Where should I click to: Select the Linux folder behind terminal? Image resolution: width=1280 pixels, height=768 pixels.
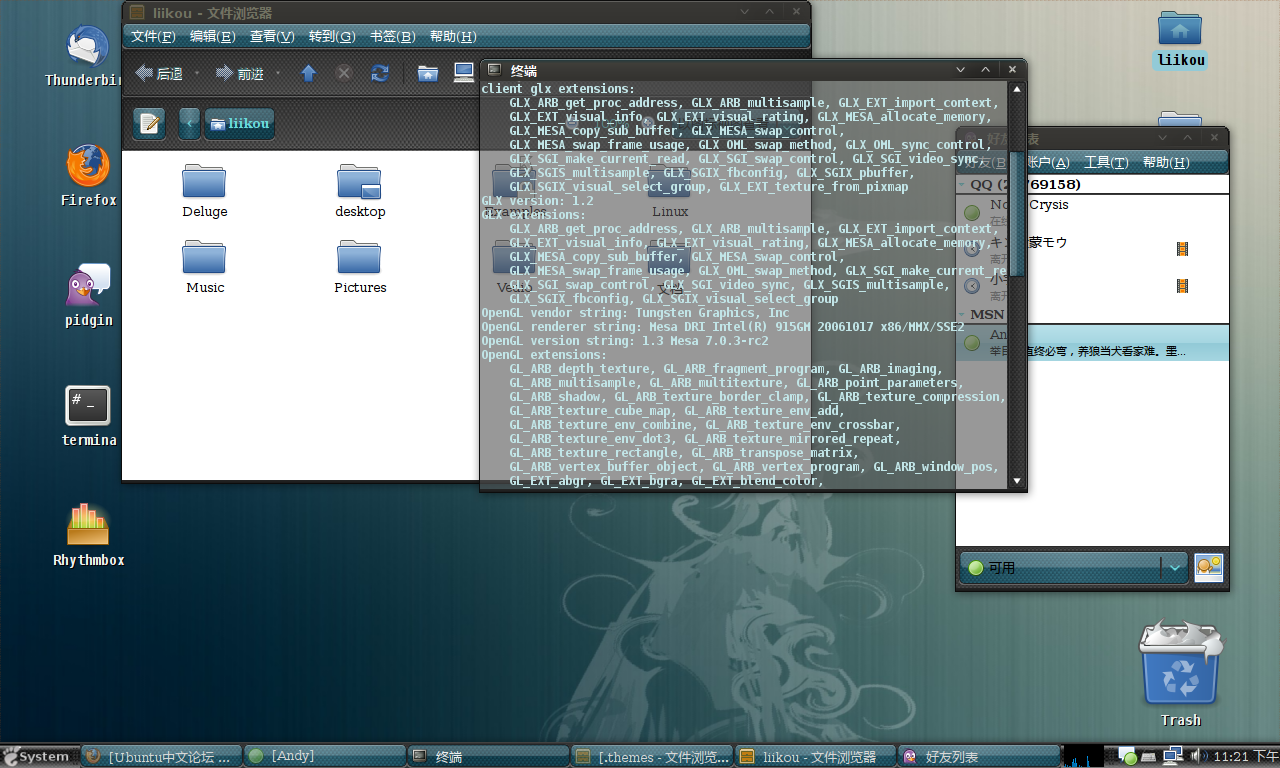[670, 192]
